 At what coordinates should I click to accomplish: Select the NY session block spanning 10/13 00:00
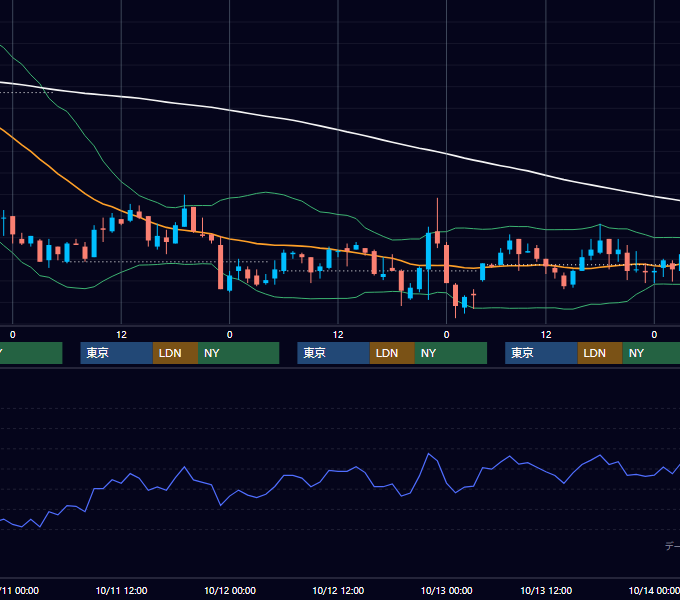tap(451, 353)
